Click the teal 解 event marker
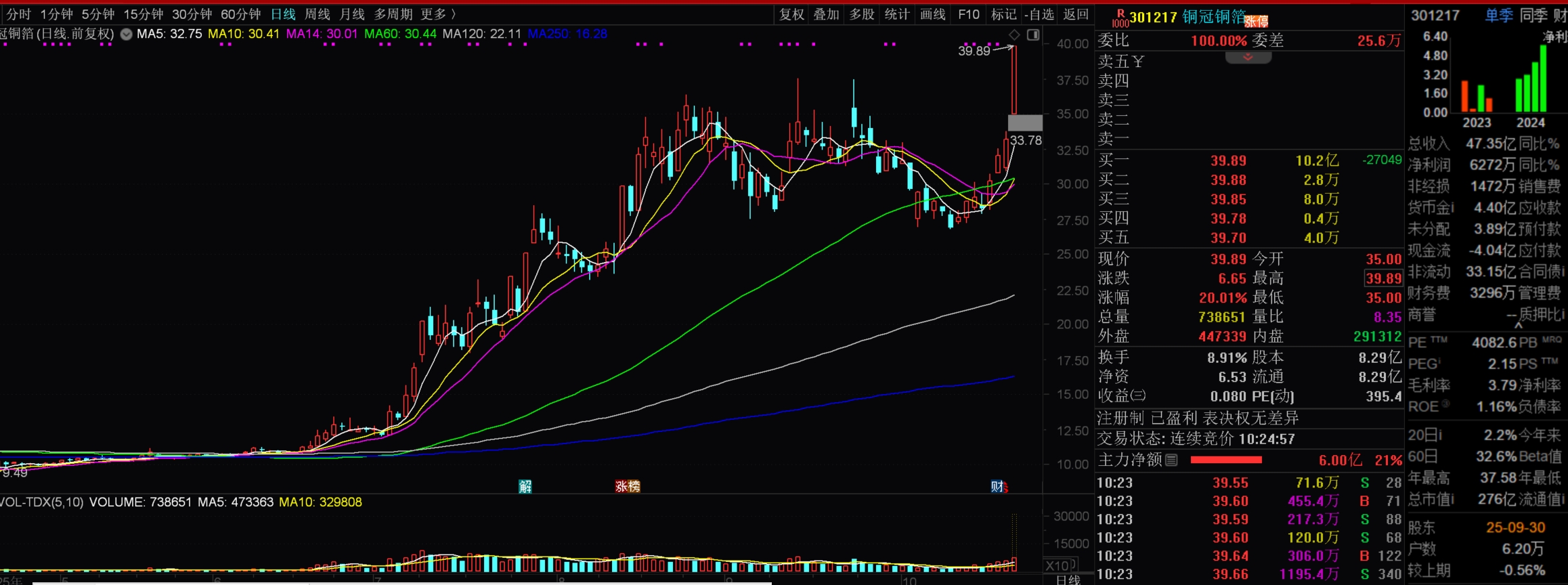1568x585 pixels. pyautogui.click(x=525, y=486)
